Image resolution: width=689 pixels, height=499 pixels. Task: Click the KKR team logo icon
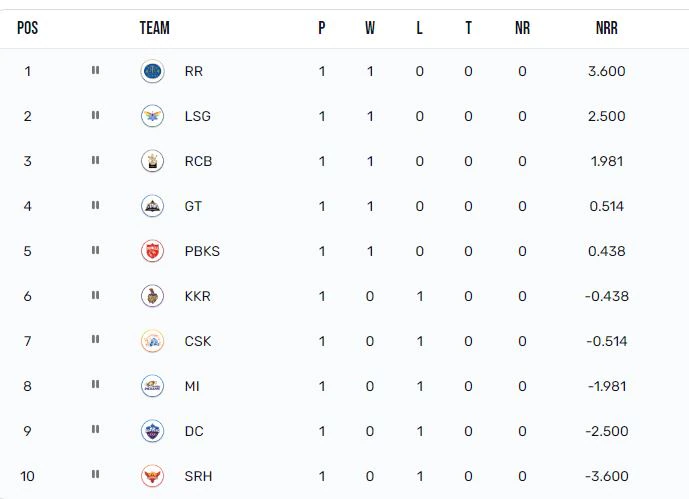click(x=152, y=296)
